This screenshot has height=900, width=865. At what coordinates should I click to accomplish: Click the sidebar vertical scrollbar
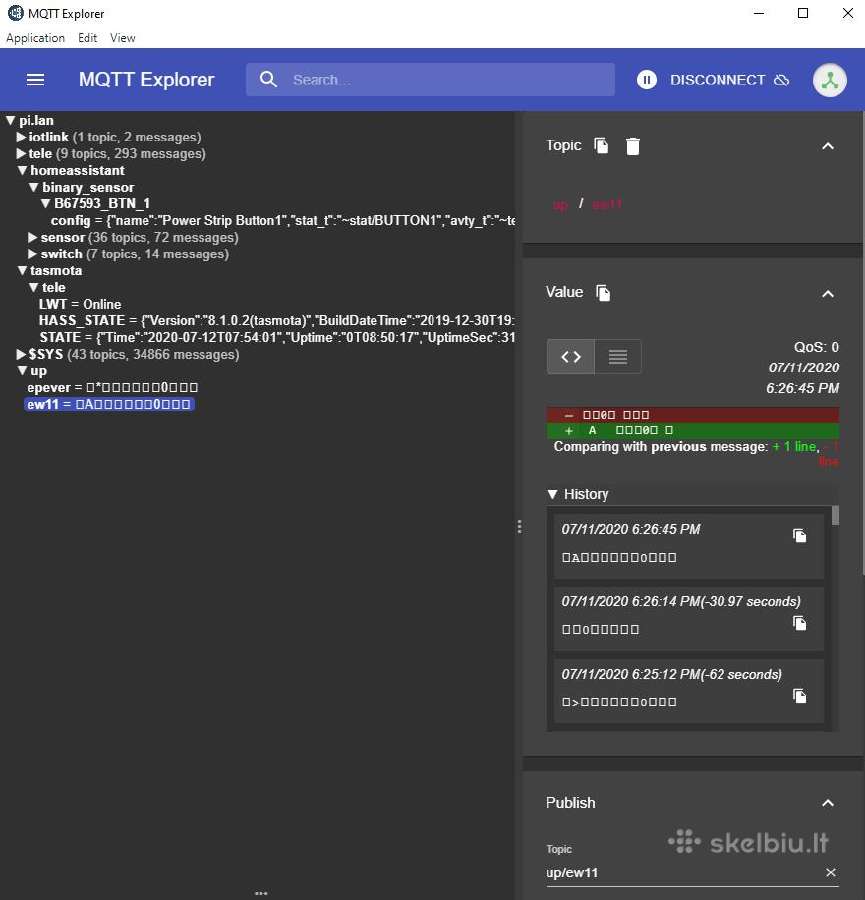[862, 344]
